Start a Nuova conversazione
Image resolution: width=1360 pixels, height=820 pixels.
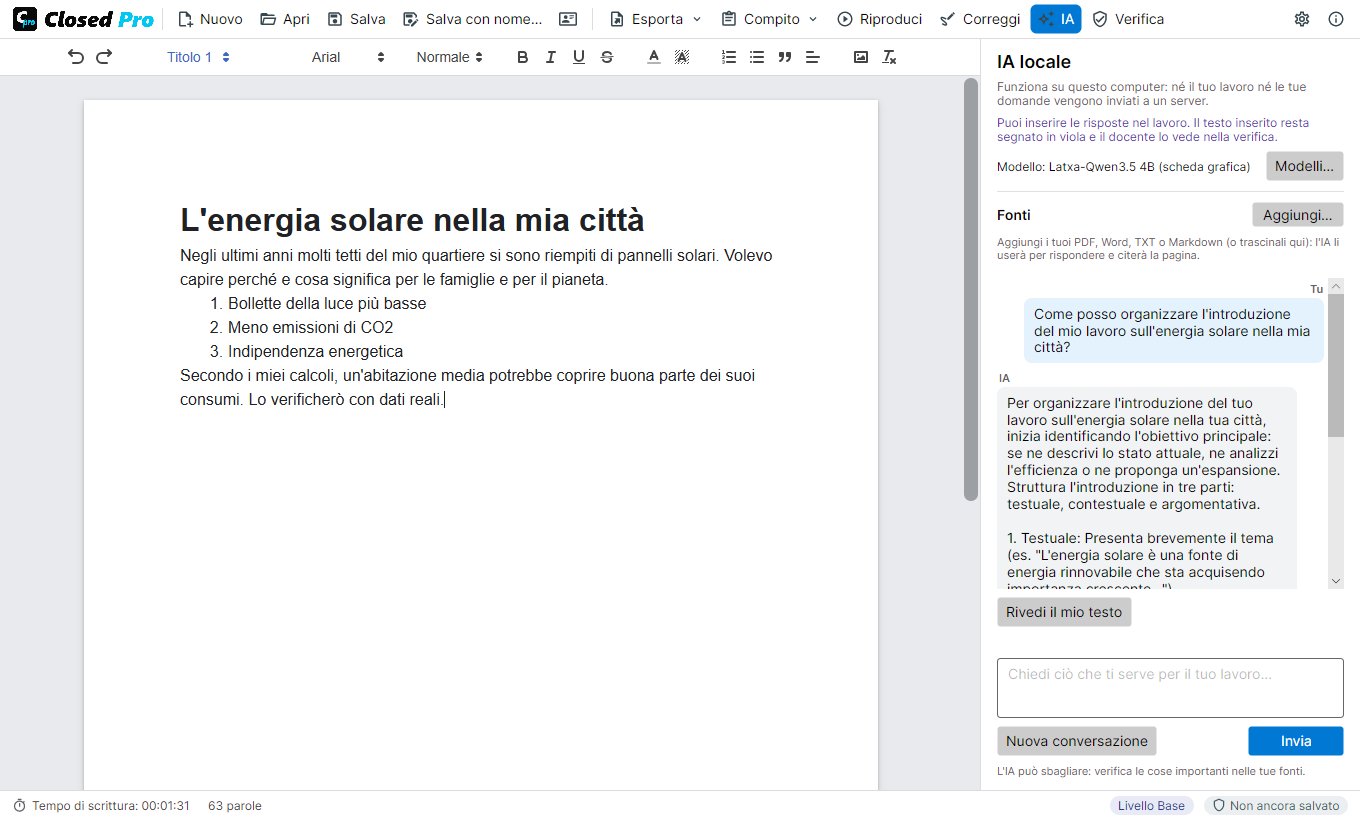point(1077,741)
